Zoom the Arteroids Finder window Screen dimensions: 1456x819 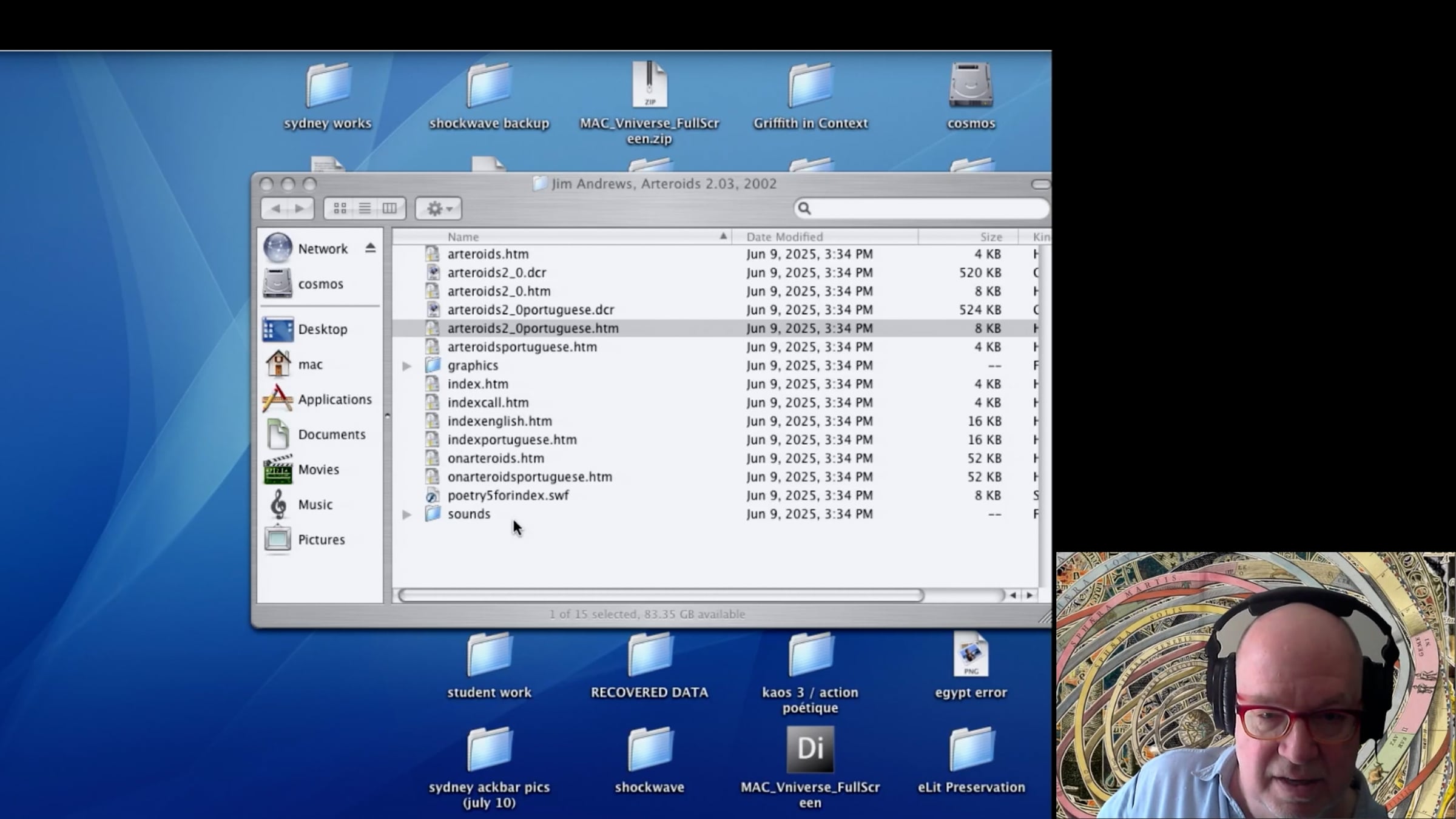tap(310, 184)
